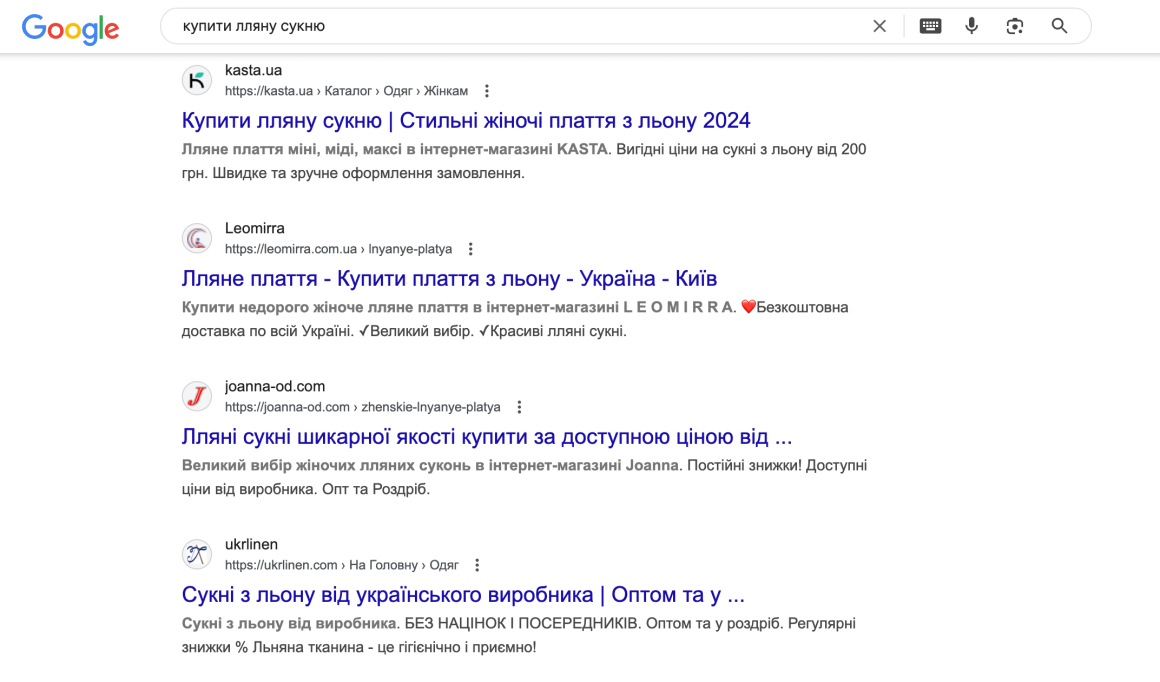Click the kasta.ua site name text
The height and width of the screenshot is (682, 1160).
(253, 70)
